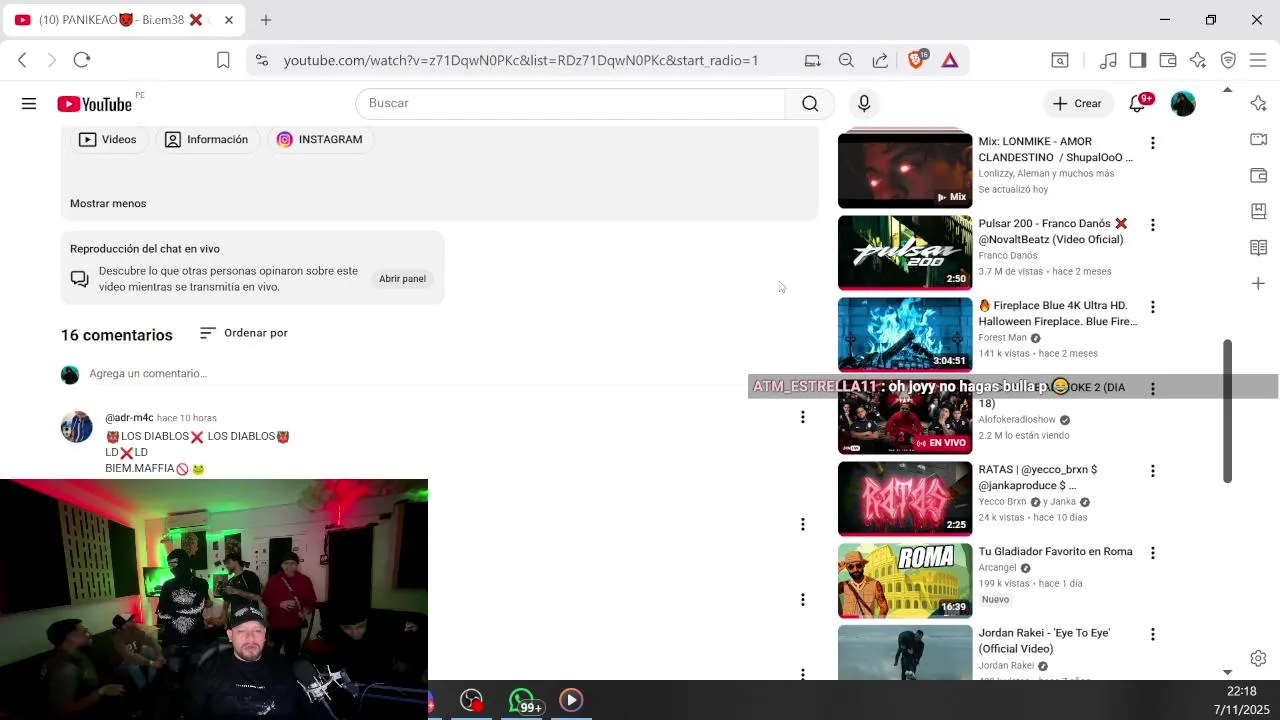The height and width of the screenshot is (720, 1280).
Task: Open the Brave sidebar wallet icon
Action: 1259,175
